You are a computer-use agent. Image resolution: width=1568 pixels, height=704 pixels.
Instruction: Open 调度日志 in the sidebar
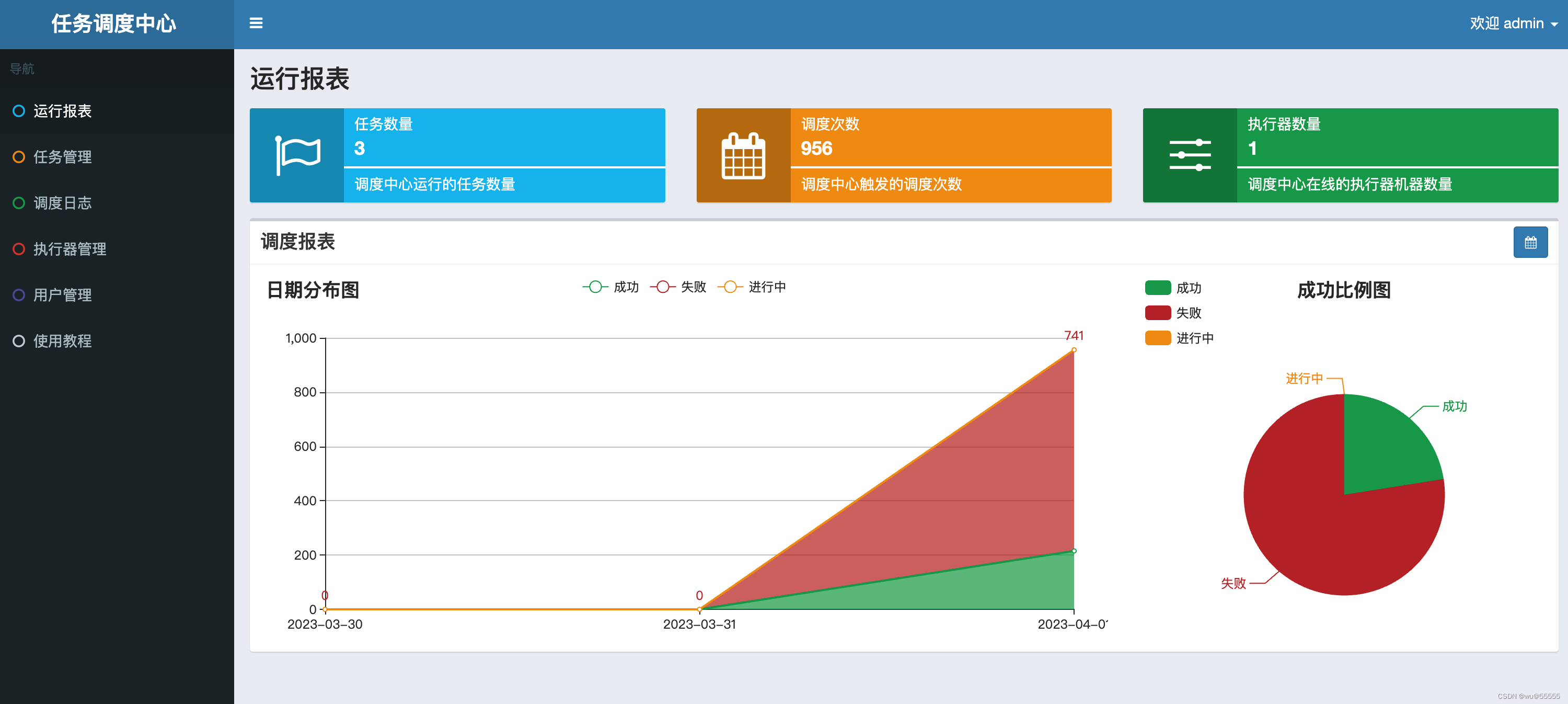pyautogui.click(x=117, y=203)
